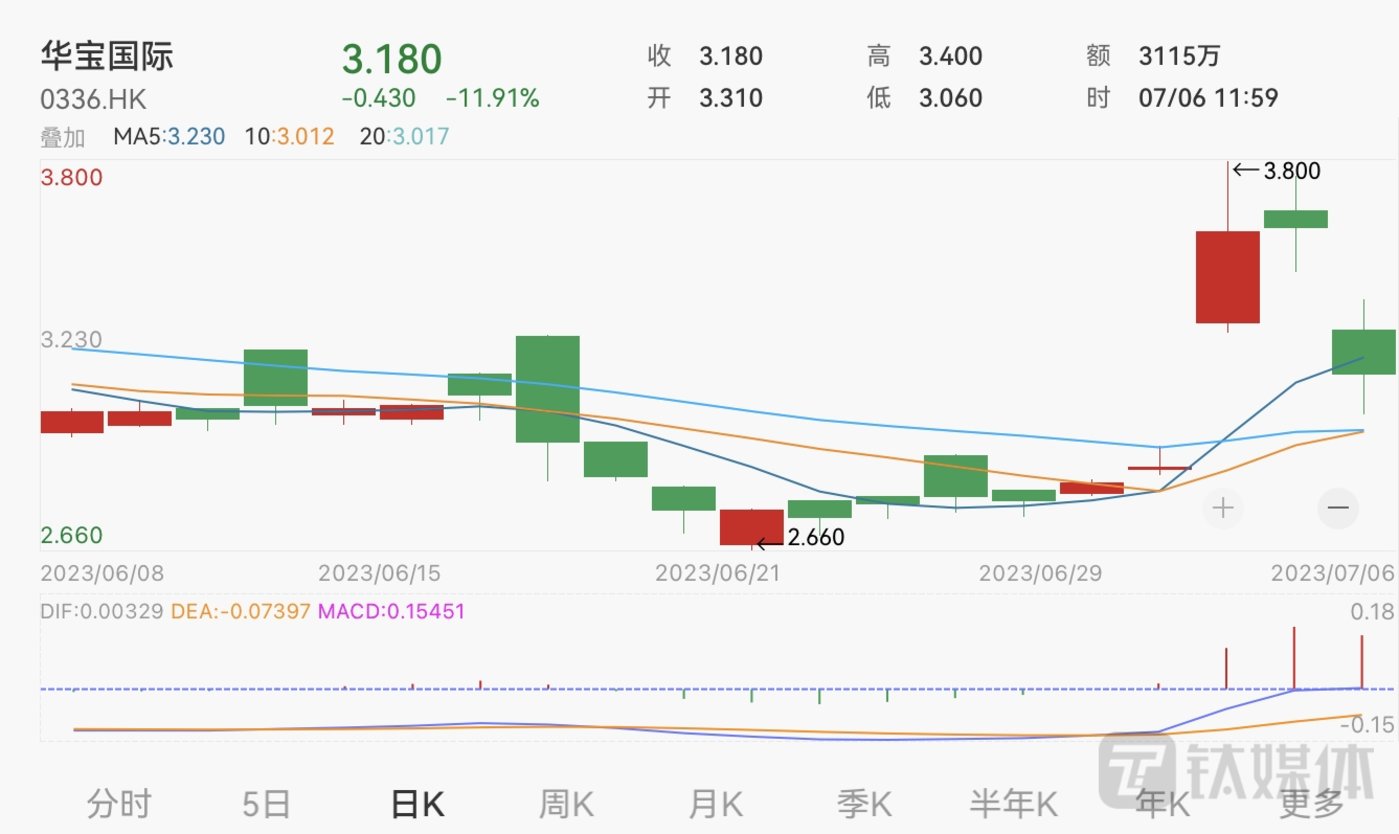Image resolution: width=1399 pixels, height=834 pixels.
Task: Click the 0.18 MACD axis value
Action: click(1374, 612)
